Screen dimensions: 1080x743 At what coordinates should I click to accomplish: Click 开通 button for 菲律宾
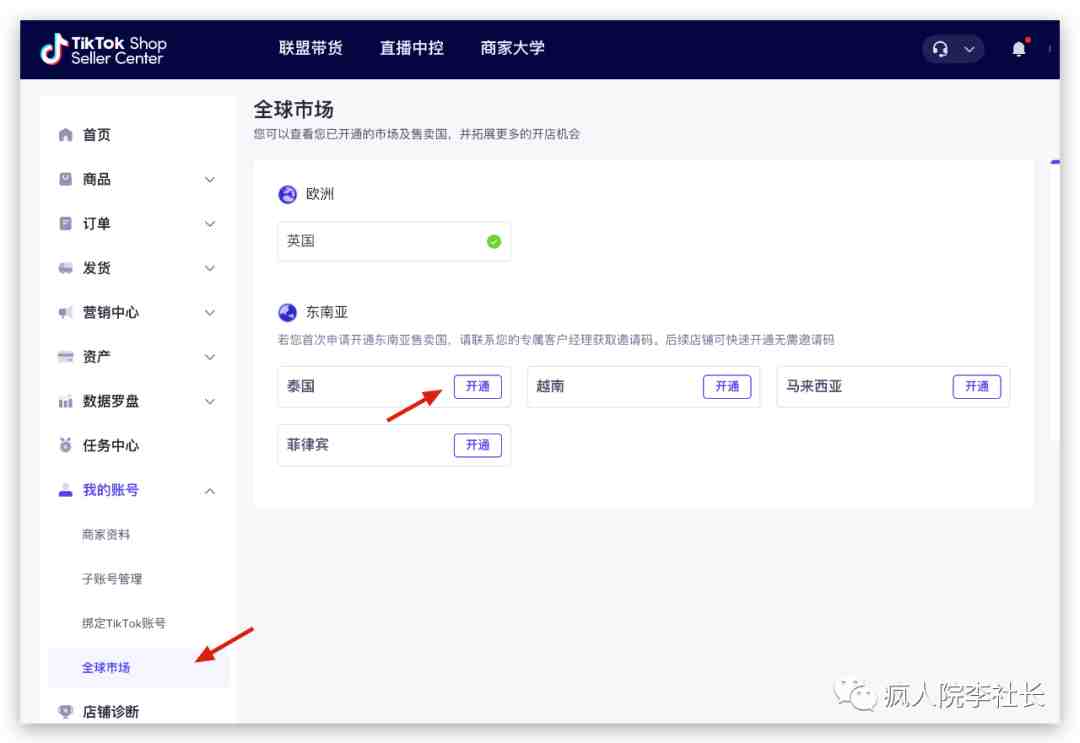[477, 445]
